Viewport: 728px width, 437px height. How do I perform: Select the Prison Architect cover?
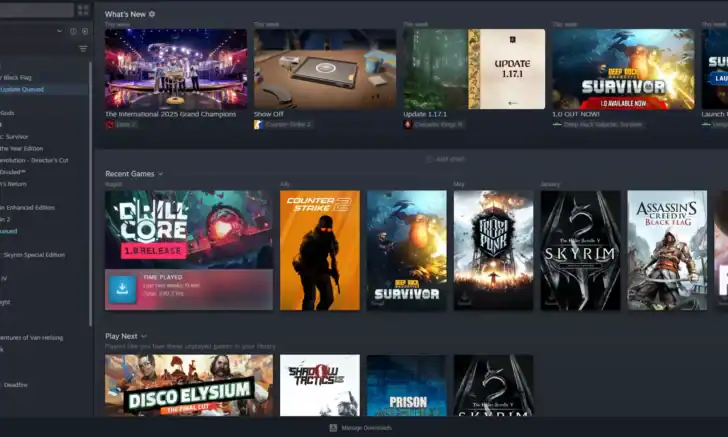[x=407, y=385]
